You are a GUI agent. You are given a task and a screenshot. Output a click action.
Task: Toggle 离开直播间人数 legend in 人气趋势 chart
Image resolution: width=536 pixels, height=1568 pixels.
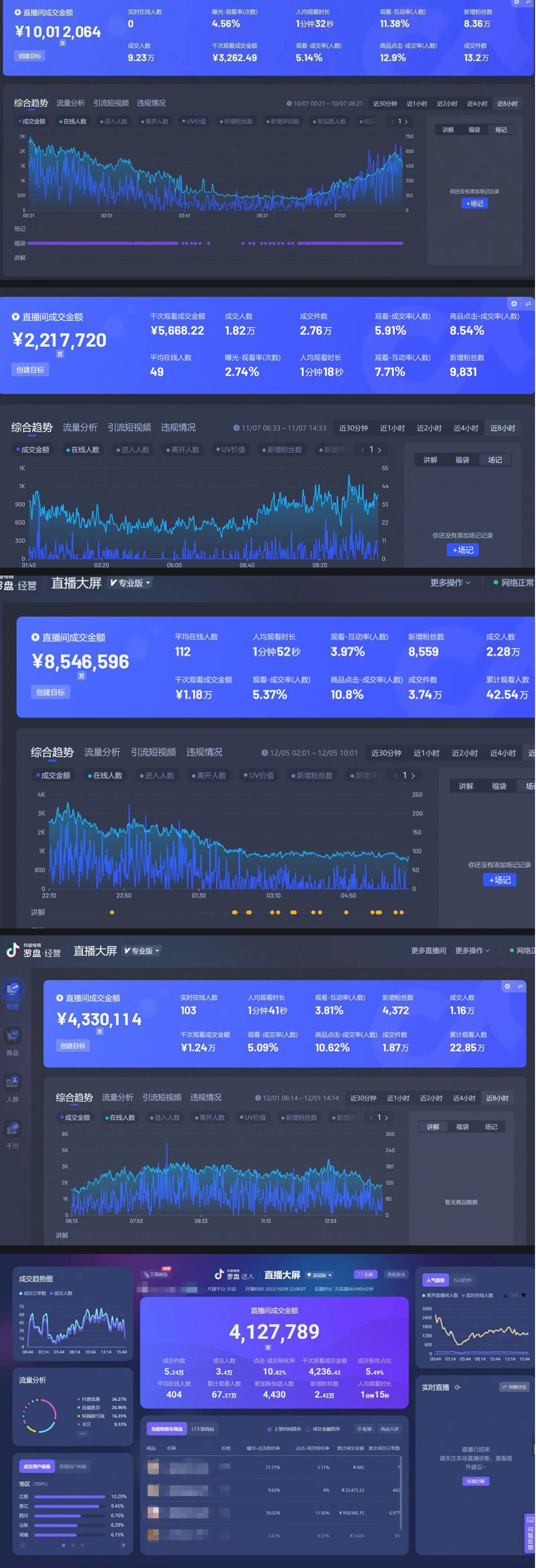pyautogui.click(x=440, y=1295)
